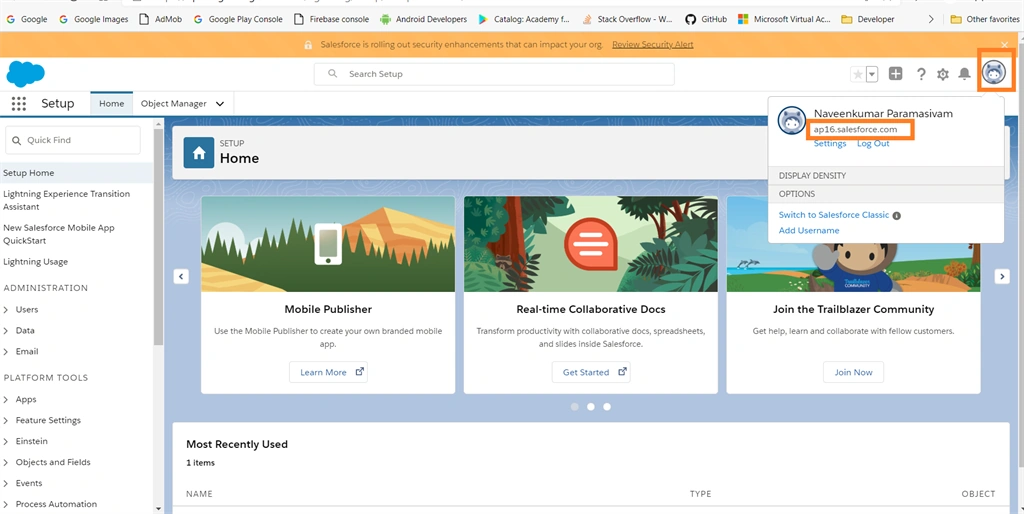This screenshot has width=1024, height=514.
Task: Click the Quick Find search box
Action: coord(72,140)
